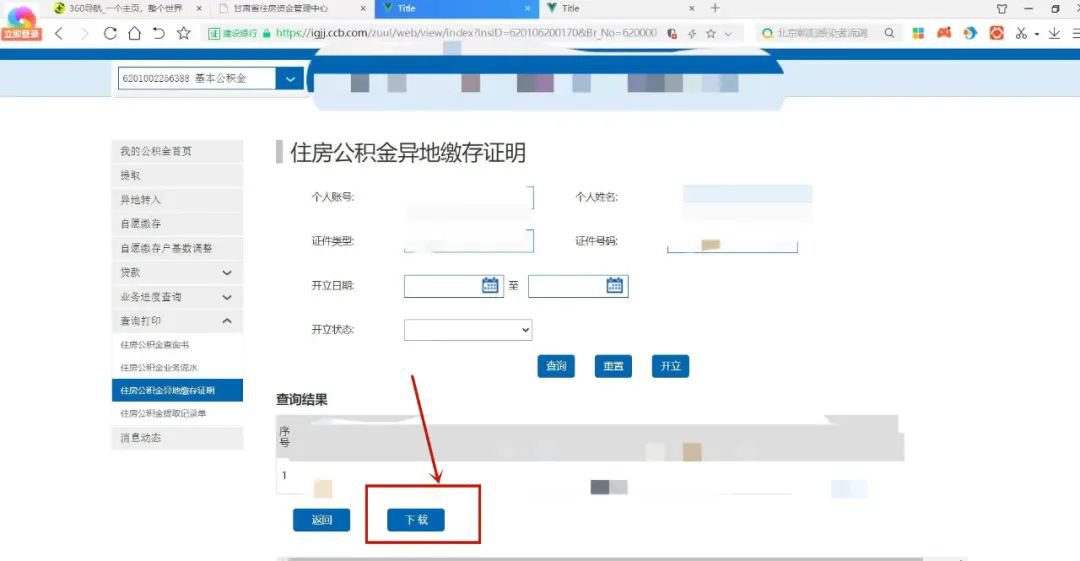
Task: Expand the 业务进度查询 sidebar section
Action: pyautogui.click(x=177, y=297)
